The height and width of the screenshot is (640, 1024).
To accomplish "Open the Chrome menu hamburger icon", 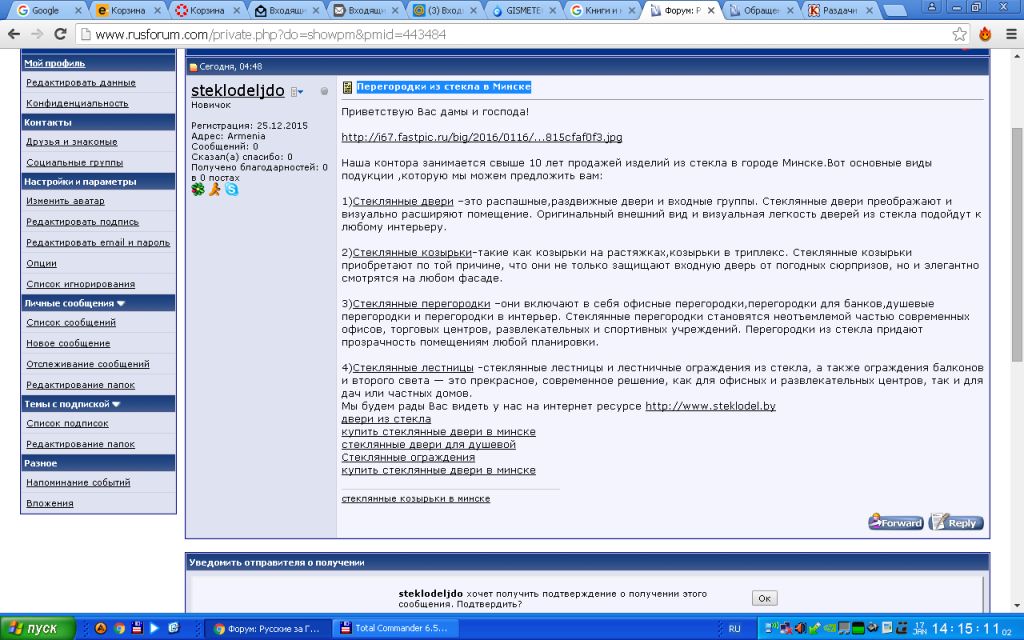I will tap(1008, 34).
